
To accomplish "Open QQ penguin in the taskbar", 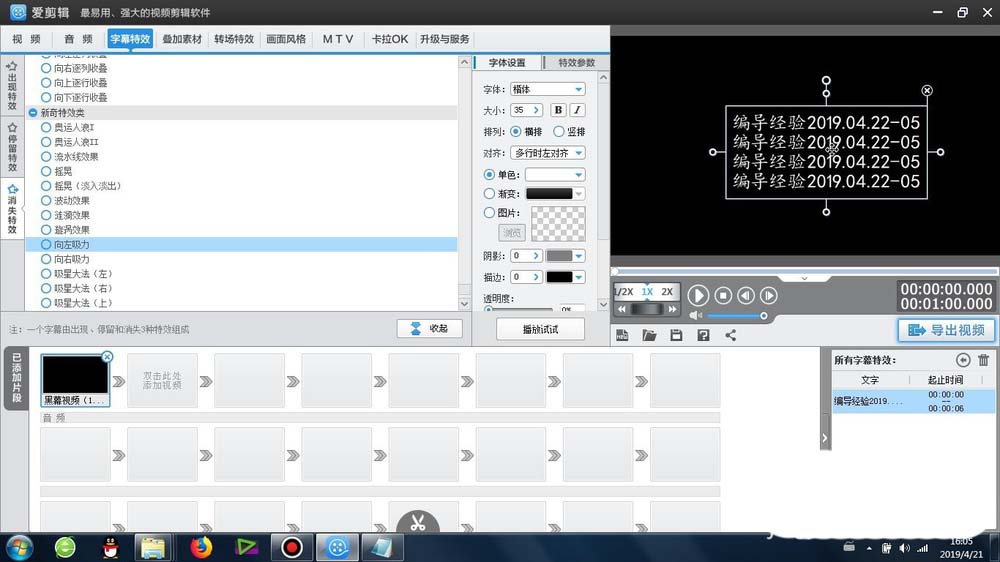I will coord(111,547).
